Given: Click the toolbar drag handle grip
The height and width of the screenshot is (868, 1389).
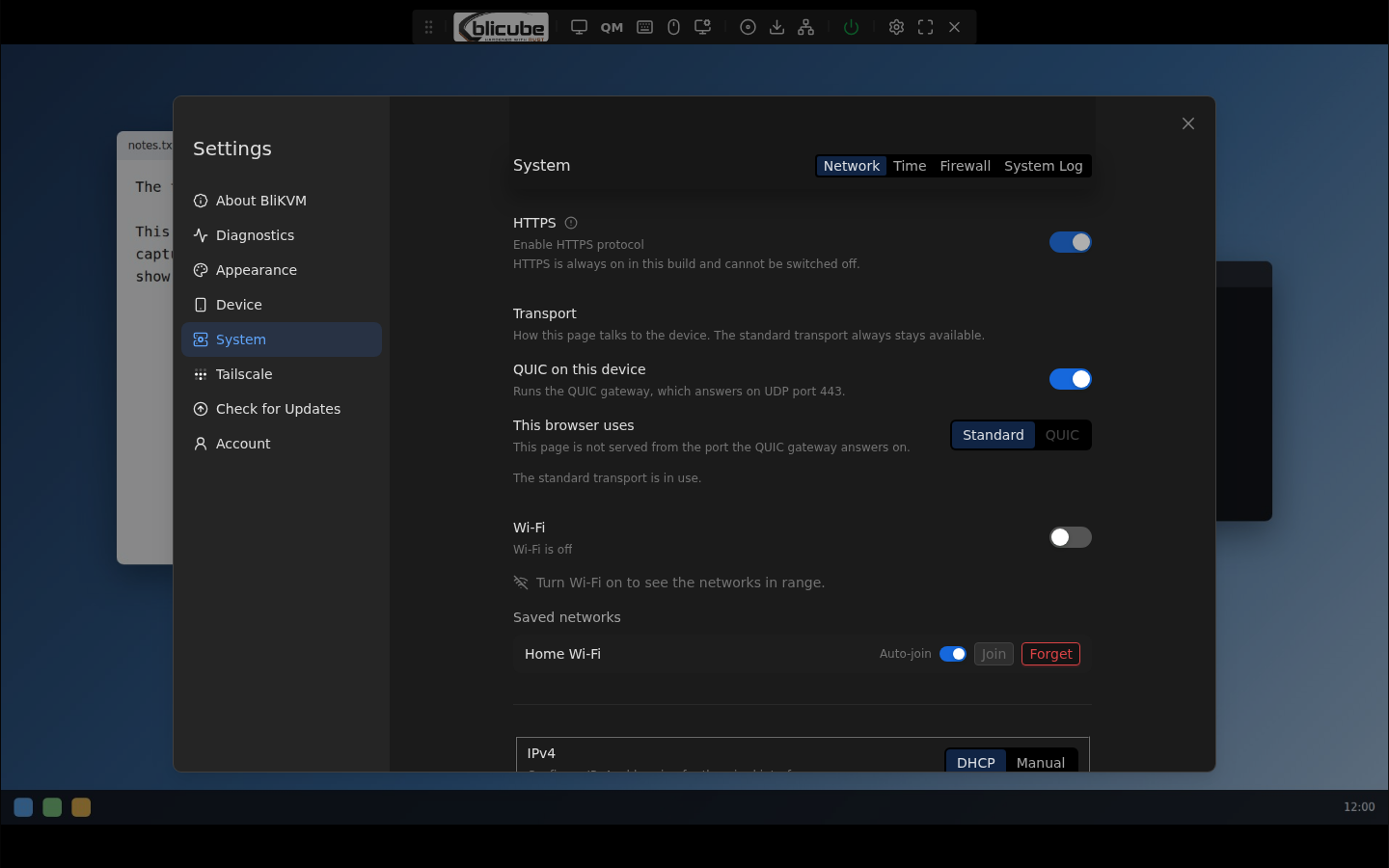Looking at the screenshot, I should click(x=428, y=27).
